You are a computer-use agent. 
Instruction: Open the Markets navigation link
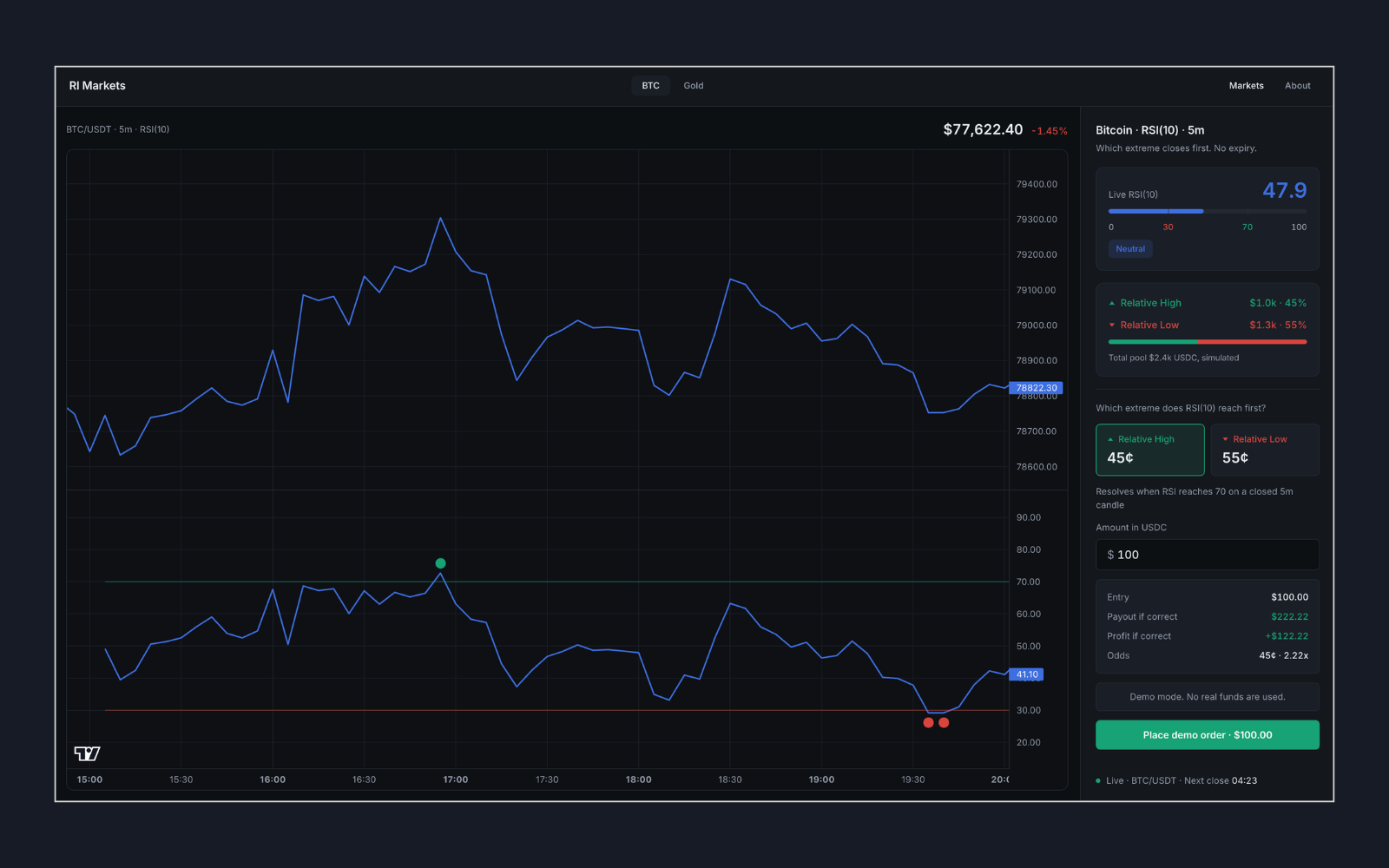[x=1246, y=85]
